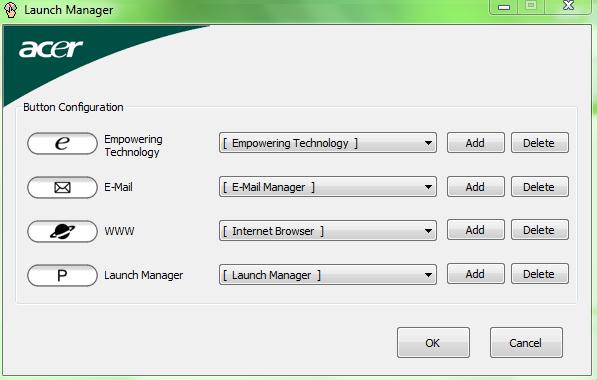
Task: Expand the Launch Manager dropdown
Action: click(328, 275)
